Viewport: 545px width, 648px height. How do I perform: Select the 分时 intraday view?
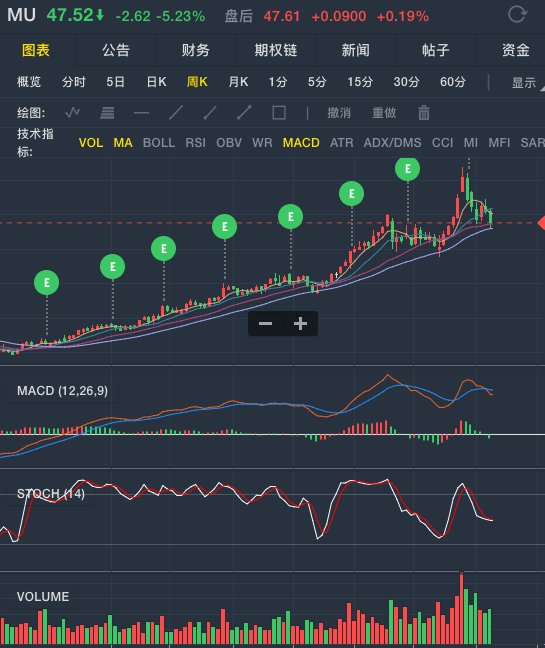74,82
